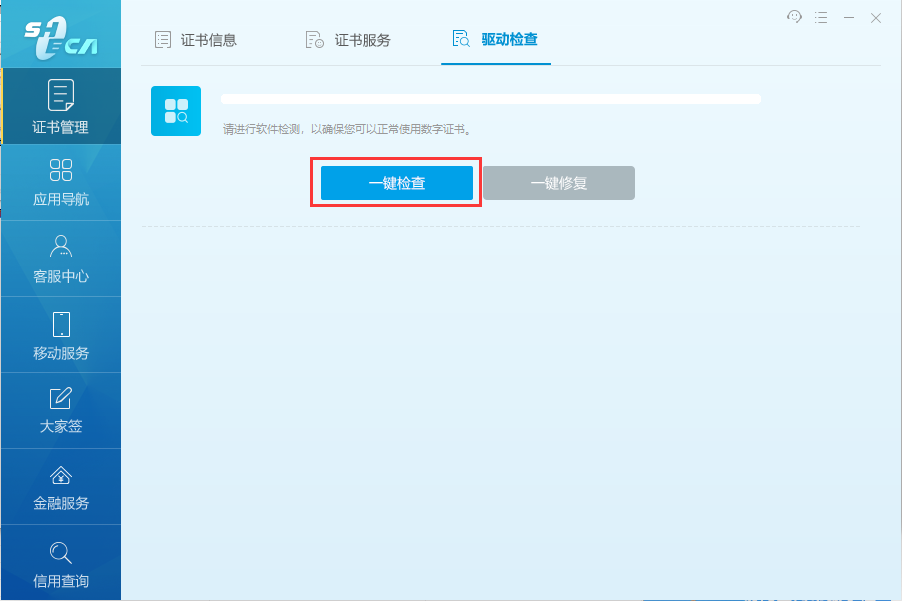Click the software detection hint text
Viewport: 902px width, 601px height.
pyautogui.click(x=346, y=129)
